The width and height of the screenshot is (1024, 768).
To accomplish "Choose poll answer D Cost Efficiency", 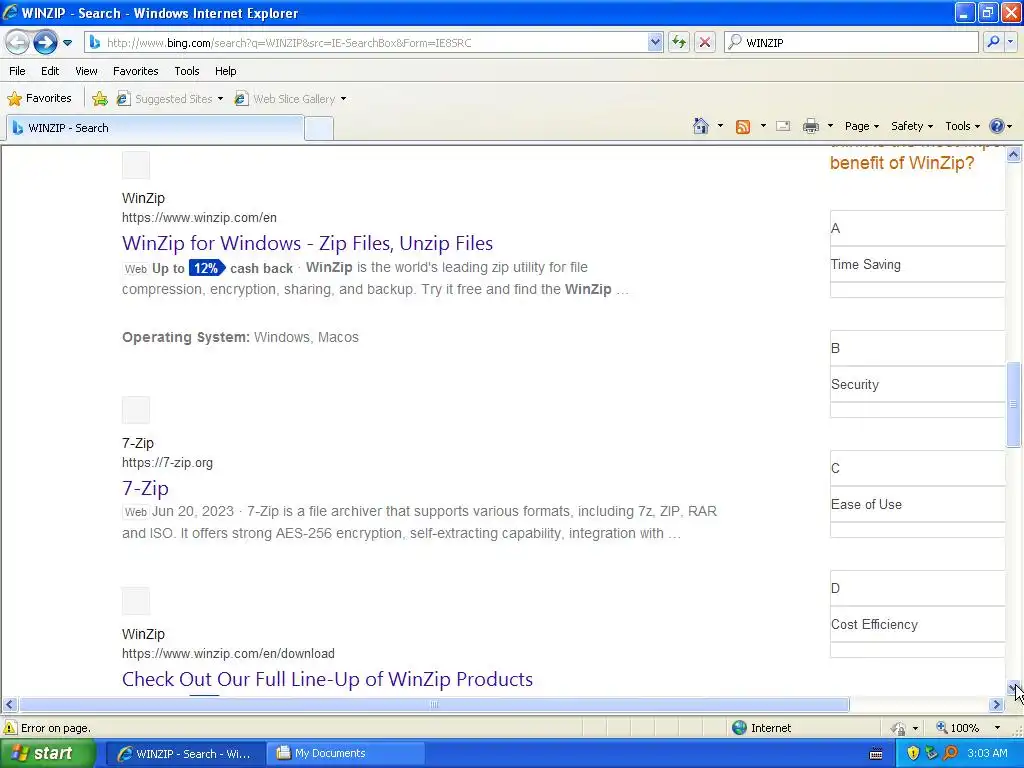I will [x=917, y=614].
